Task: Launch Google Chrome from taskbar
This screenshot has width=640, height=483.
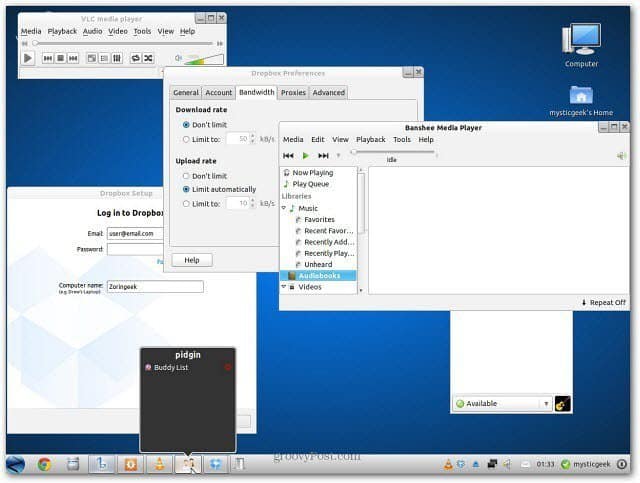Action: coord(44,465)
